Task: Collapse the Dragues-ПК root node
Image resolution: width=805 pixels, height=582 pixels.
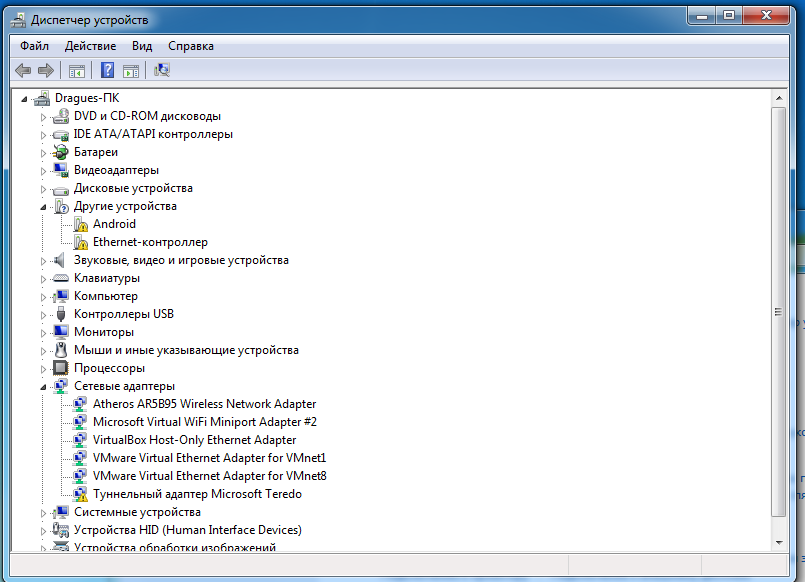Action: click(x=24, y=99)
